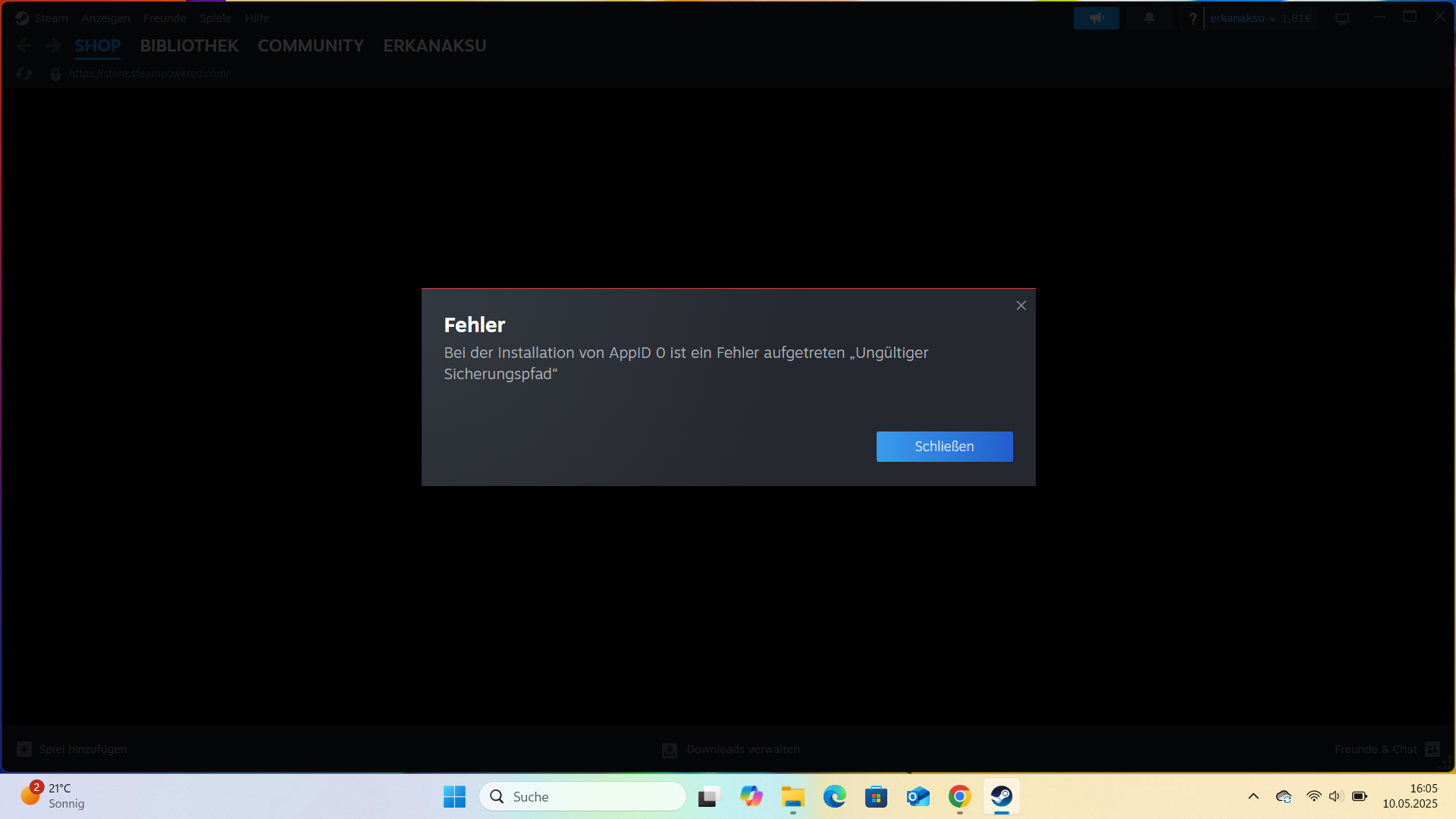Click Schließen in the Fehler dialog
Viewport: 1456px width, 819px height.
[x=944, y=447]
